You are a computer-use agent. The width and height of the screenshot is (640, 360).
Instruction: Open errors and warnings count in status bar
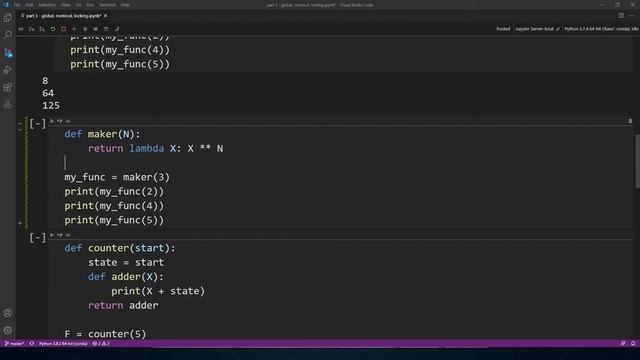click(101, 343)
